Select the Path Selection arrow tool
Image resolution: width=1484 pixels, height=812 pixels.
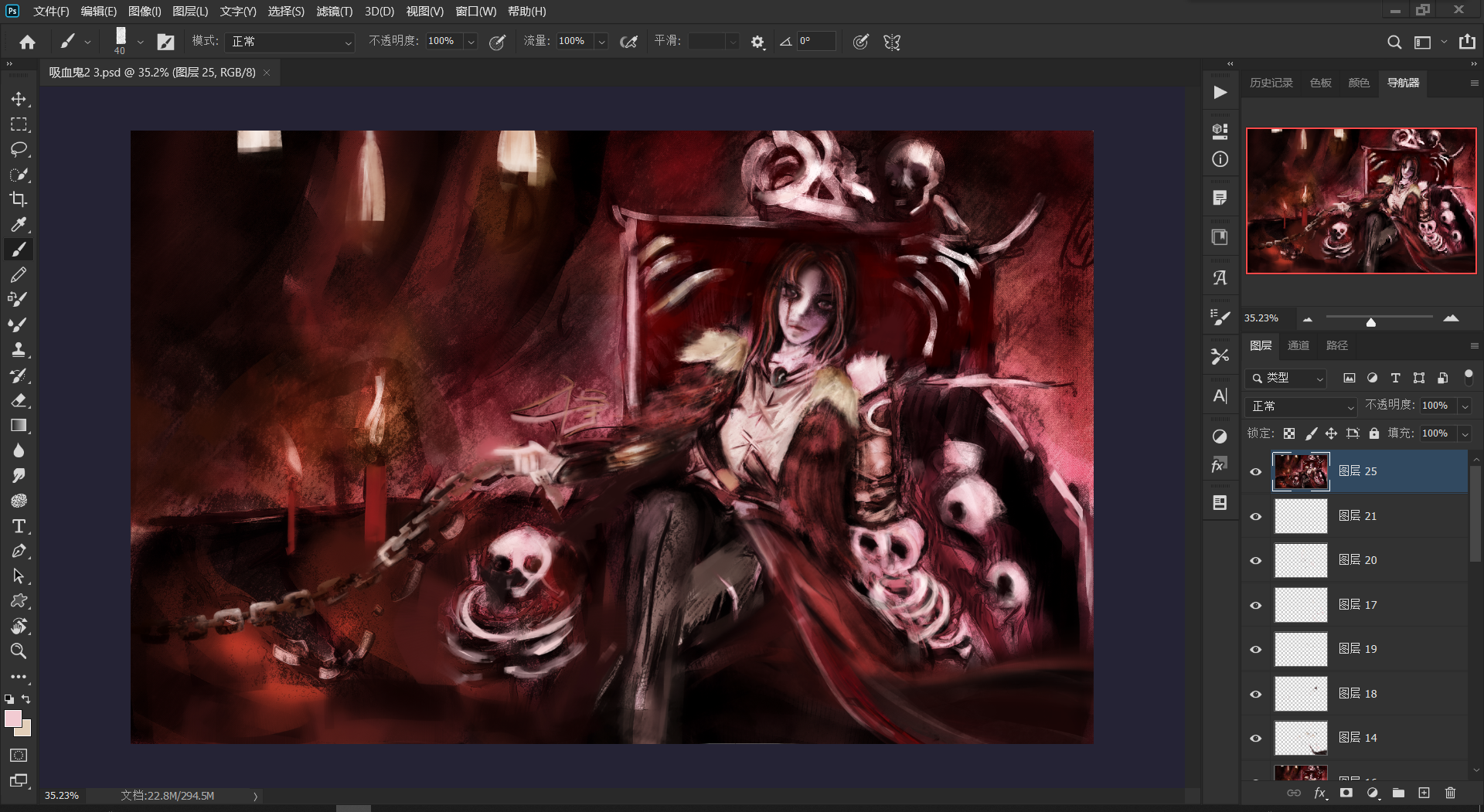[x=19, y=576]
